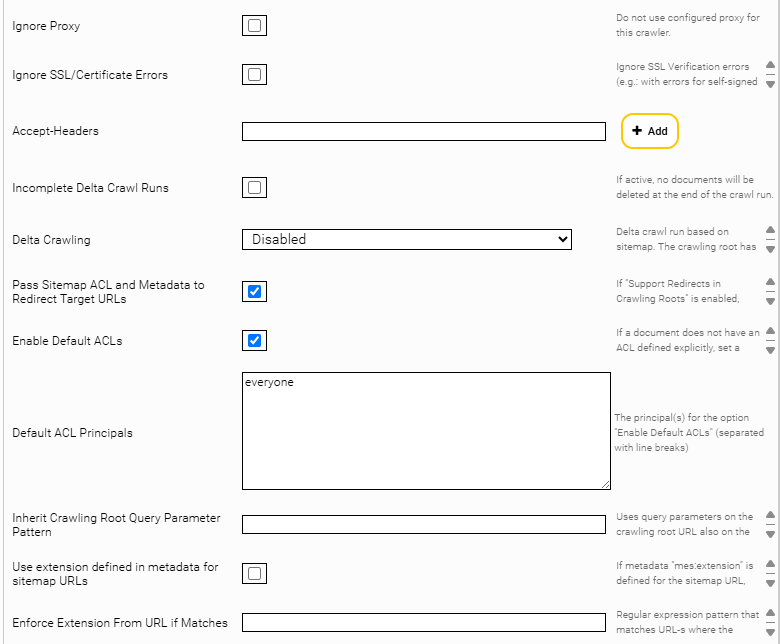Image resolution: width=780 pixels, height=644 pixels.
Task: Uncheck Pass Sitemap ACL and Metadata checkbox
Action: (254, 291)
